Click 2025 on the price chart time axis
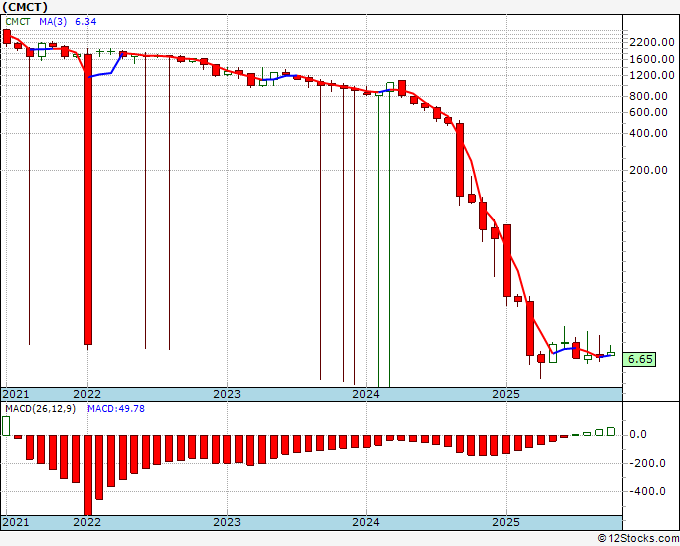The width and height of the screenshot is (680, 546). (506, 394)
